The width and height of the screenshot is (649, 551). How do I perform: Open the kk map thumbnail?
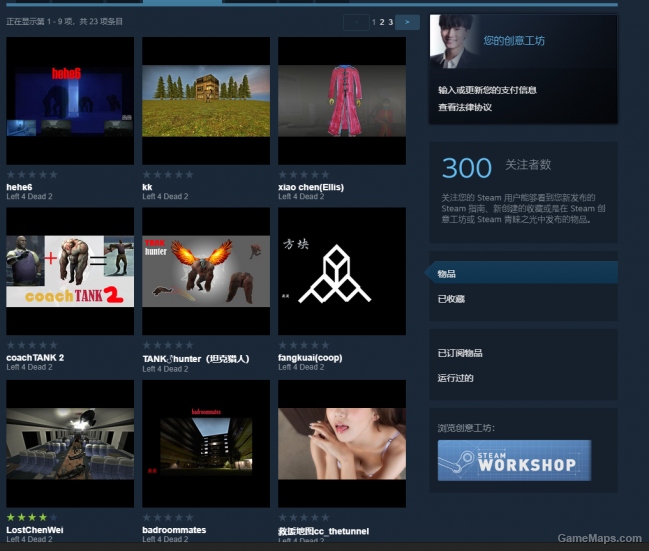click(x=206, y=101)
